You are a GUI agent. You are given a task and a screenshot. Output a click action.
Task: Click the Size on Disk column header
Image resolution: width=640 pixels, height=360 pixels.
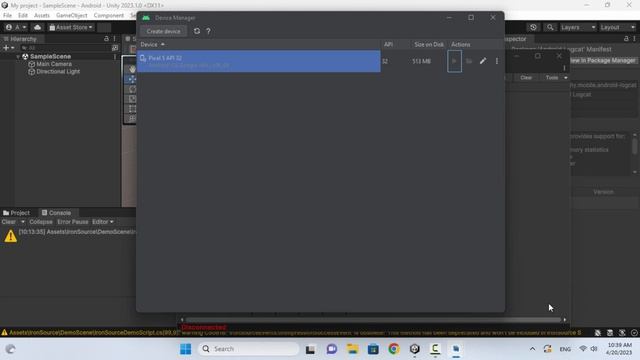coord(429,44)
